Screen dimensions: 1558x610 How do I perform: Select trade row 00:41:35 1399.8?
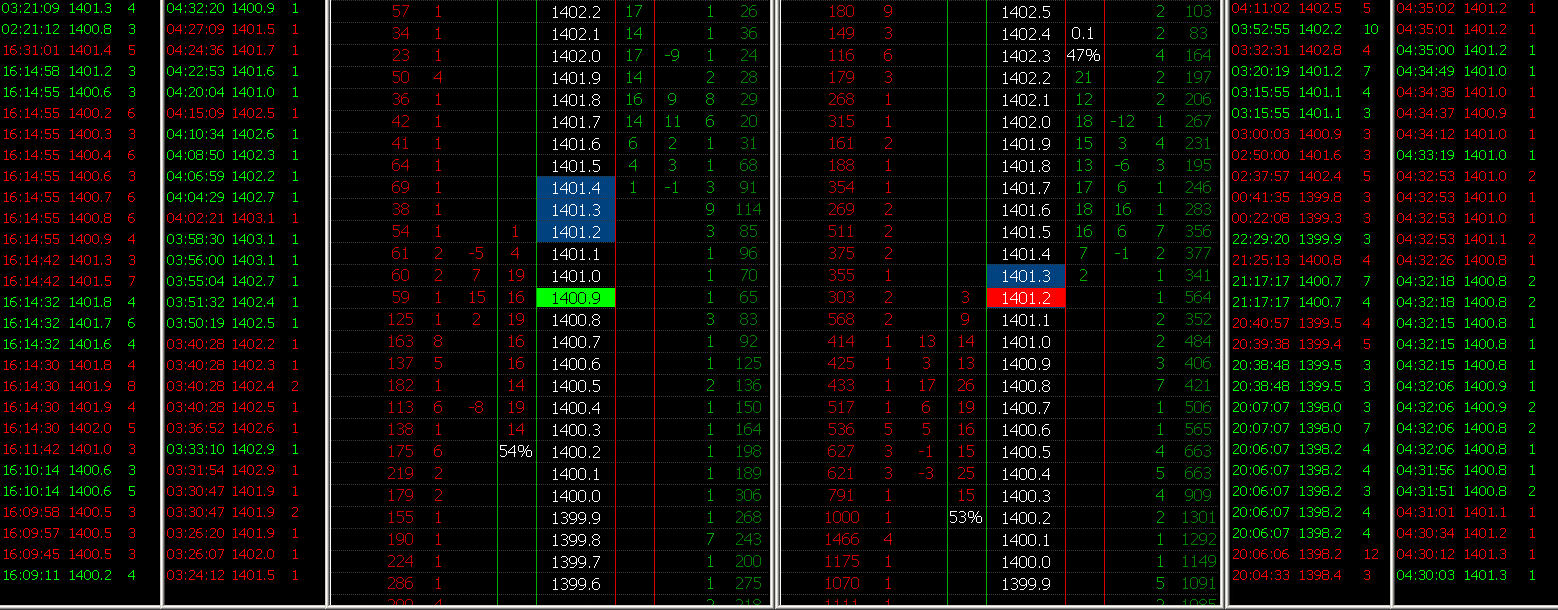pos(1307,197)
